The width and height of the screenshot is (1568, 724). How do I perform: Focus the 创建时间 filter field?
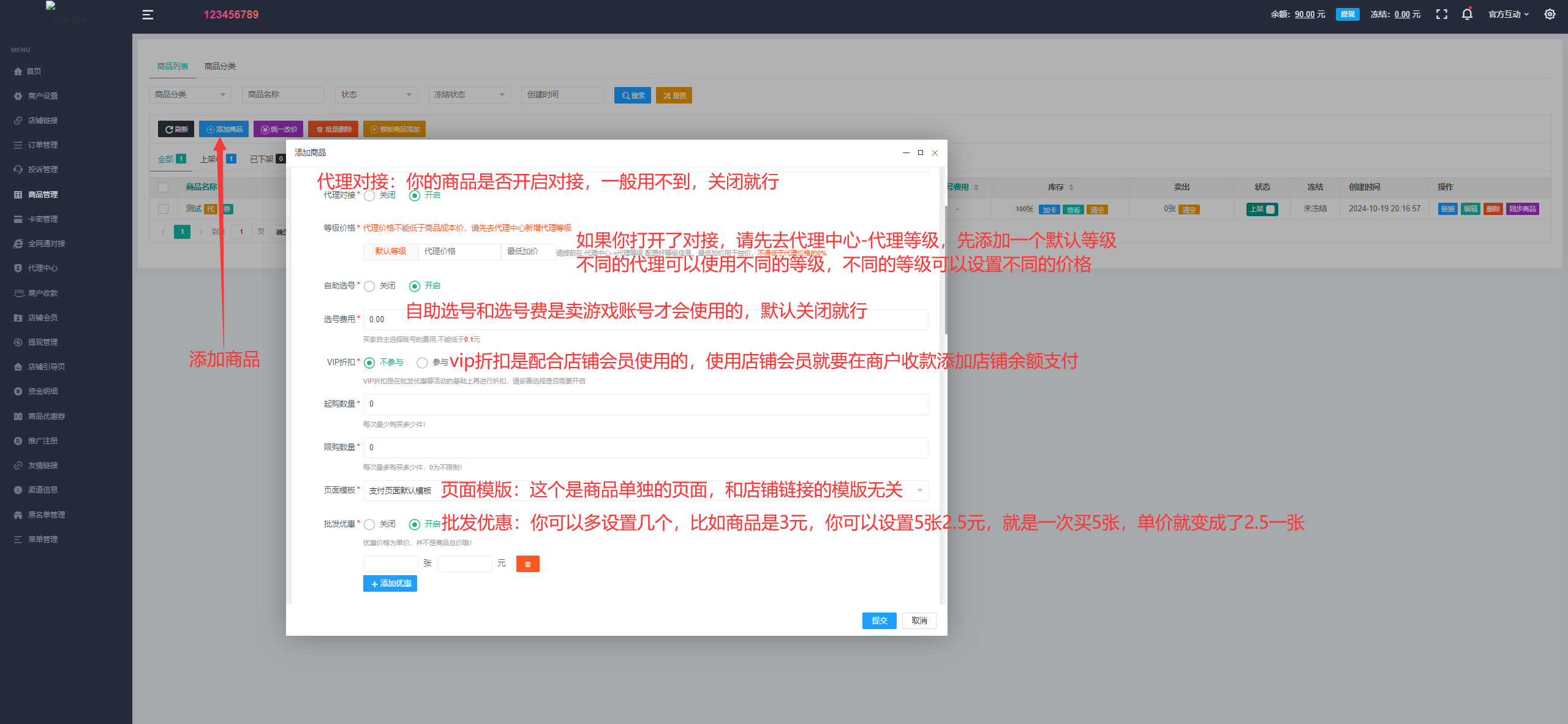(x=562, y=95)
